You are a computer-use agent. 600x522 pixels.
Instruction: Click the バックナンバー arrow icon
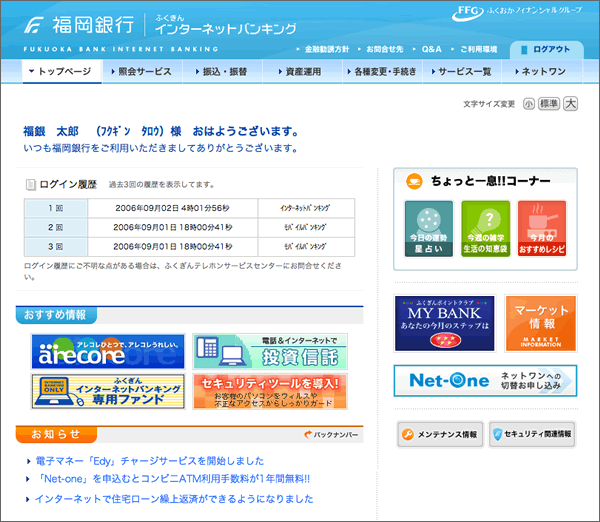[x=308, y=434]
